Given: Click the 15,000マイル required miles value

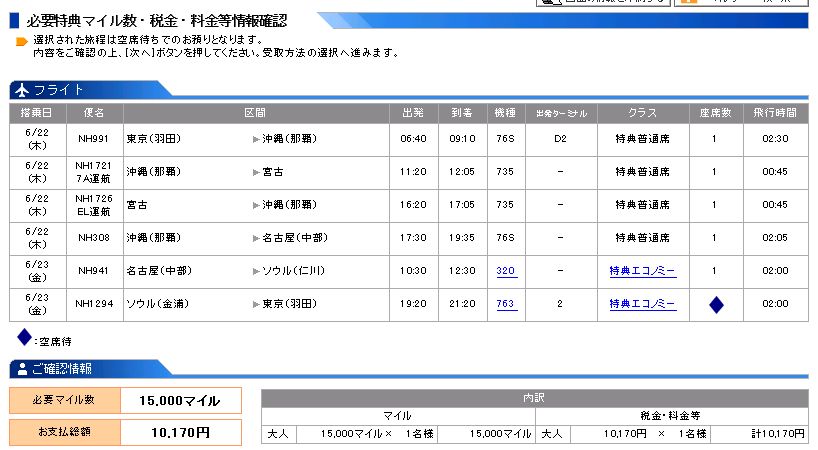Looking at the screenshot, I should tap(179, 400).
